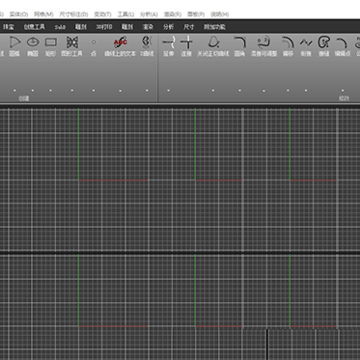
Task: Expand the dropdown dot under the Arc tool
Action: [14, 90]
